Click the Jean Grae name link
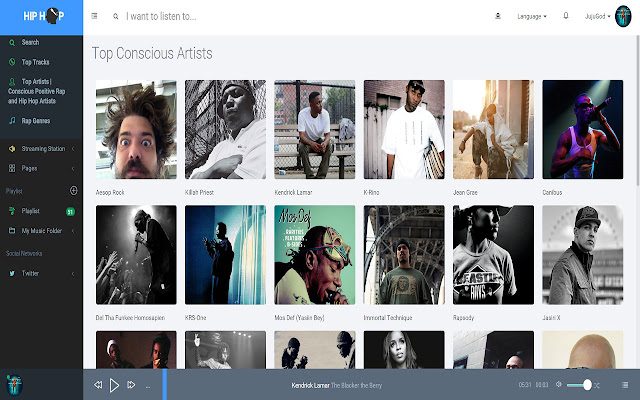 pyautogui.click(x=465, y=192)
